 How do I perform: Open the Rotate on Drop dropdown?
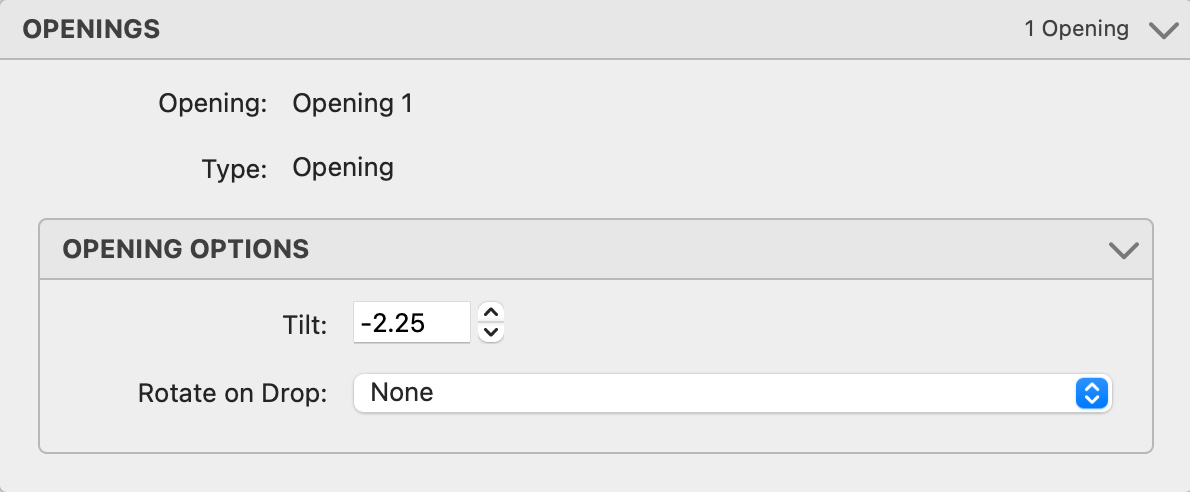[732, 393]
